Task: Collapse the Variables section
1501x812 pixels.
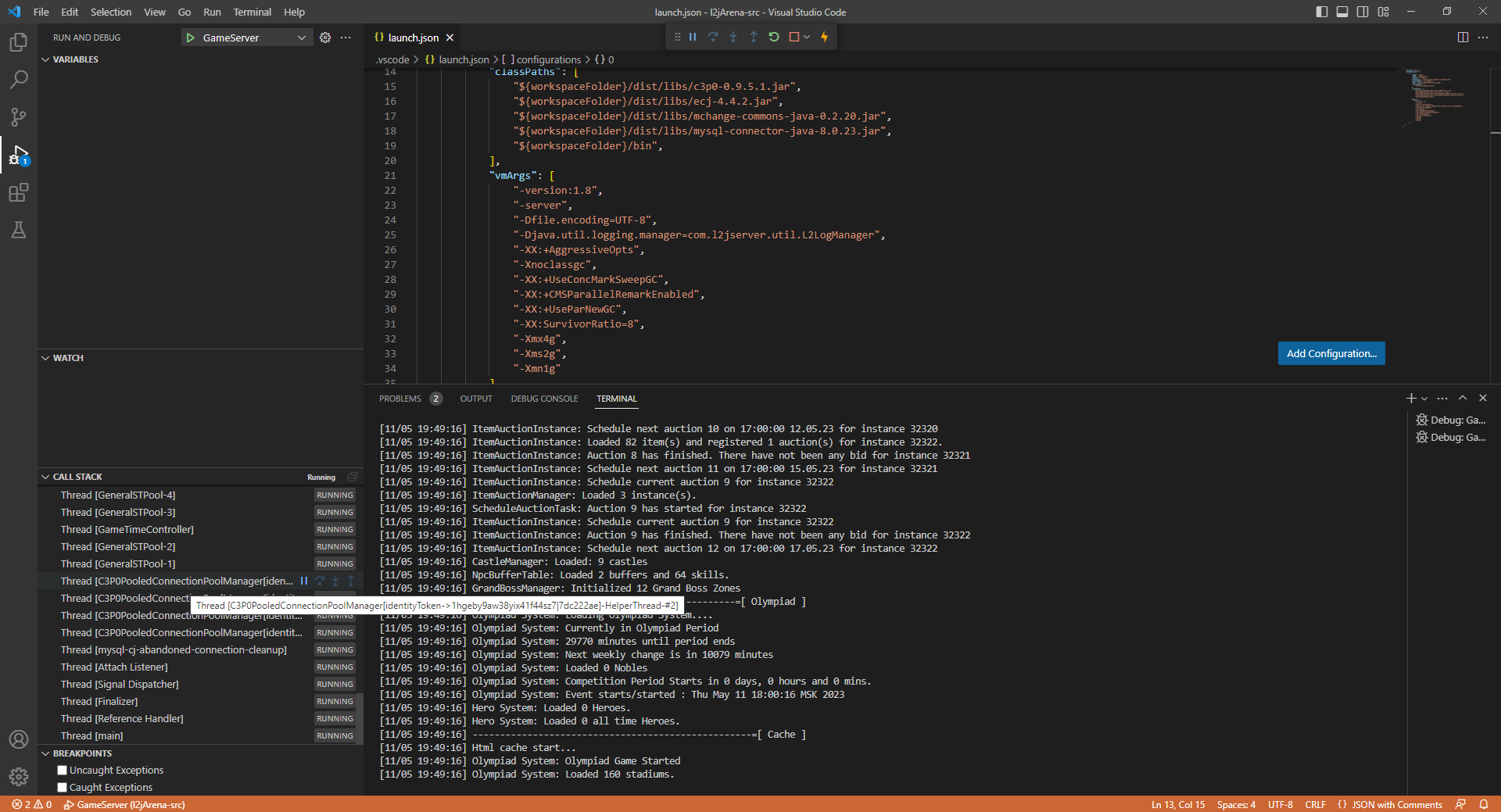Action: click(x=45, y=59)
